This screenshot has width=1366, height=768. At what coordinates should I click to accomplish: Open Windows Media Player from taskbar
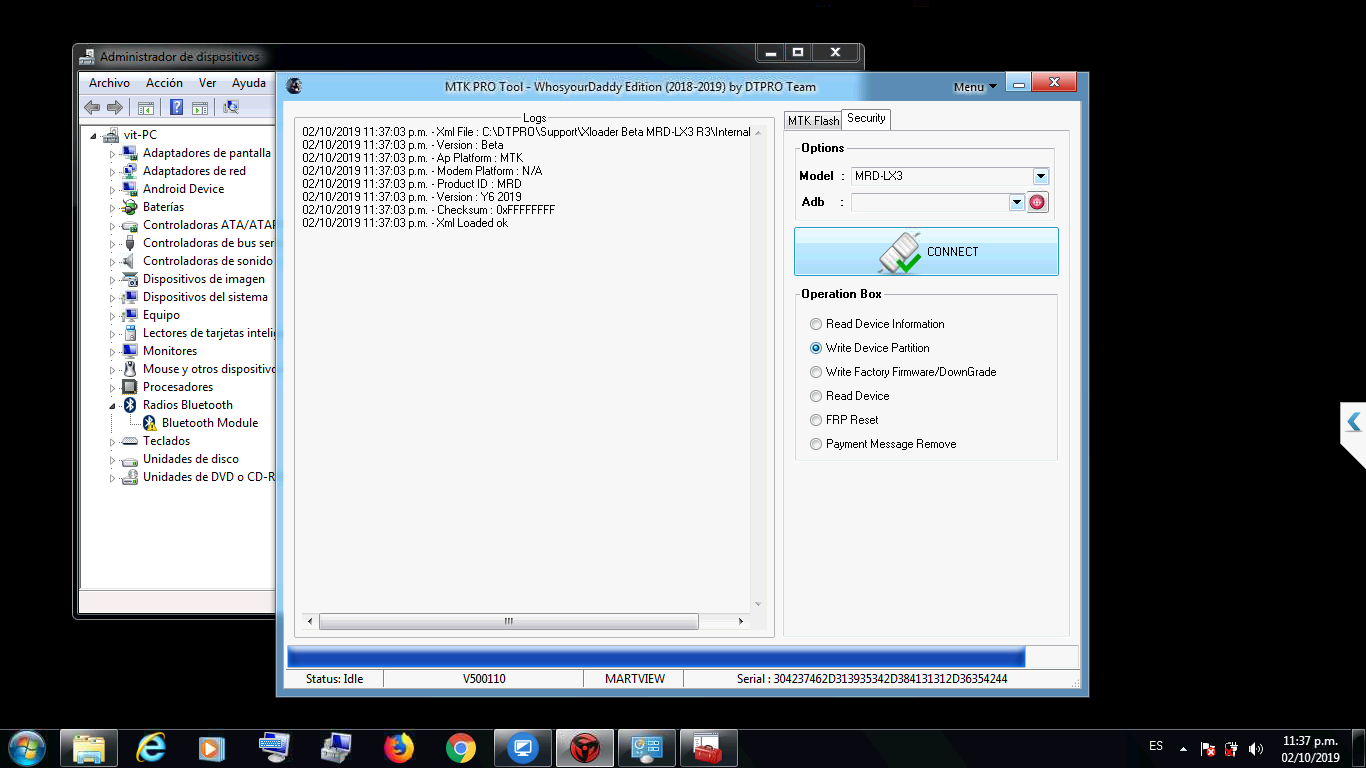211,747
